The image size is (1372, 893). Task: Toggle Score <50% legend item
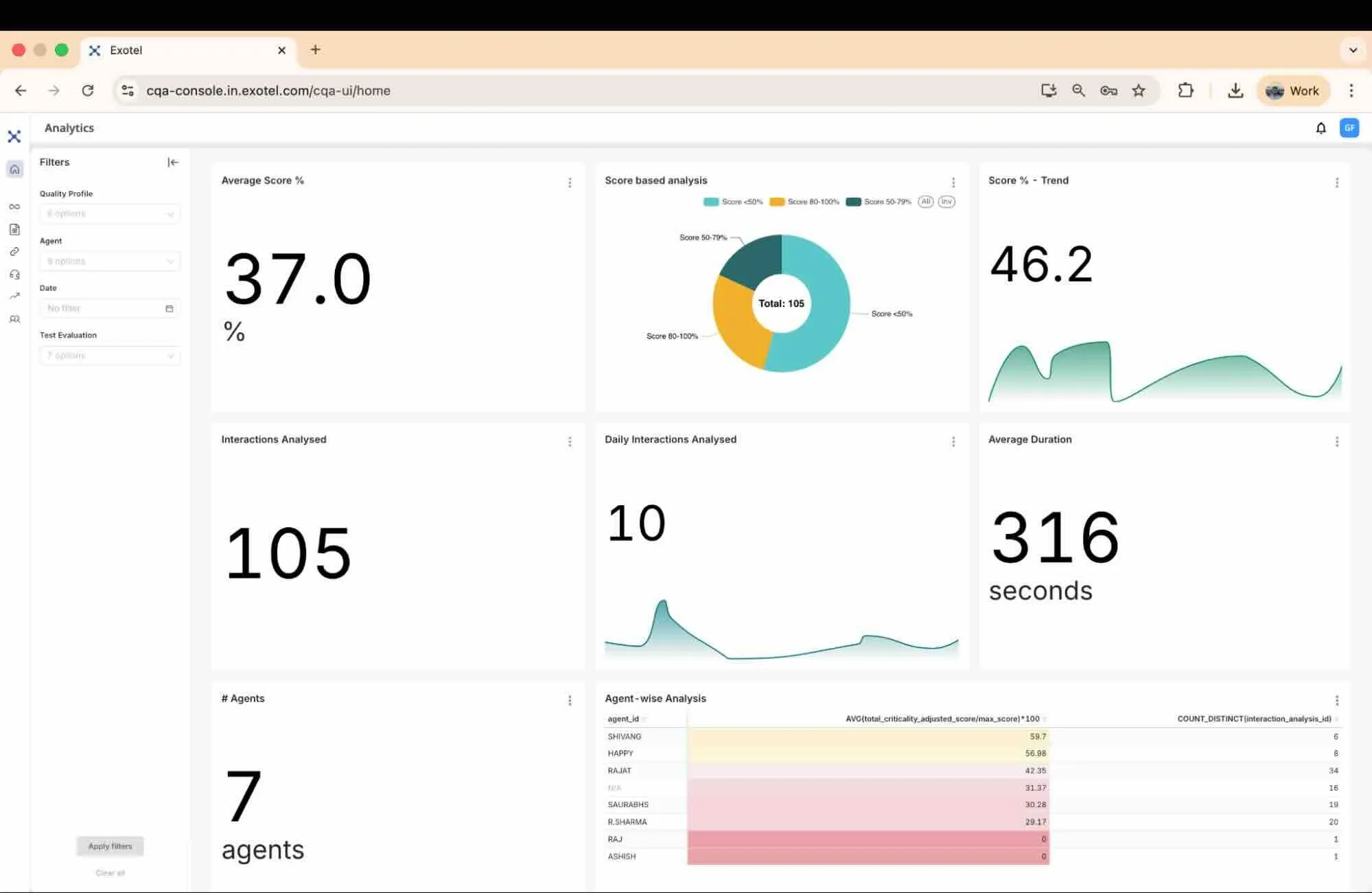(733, 202)
